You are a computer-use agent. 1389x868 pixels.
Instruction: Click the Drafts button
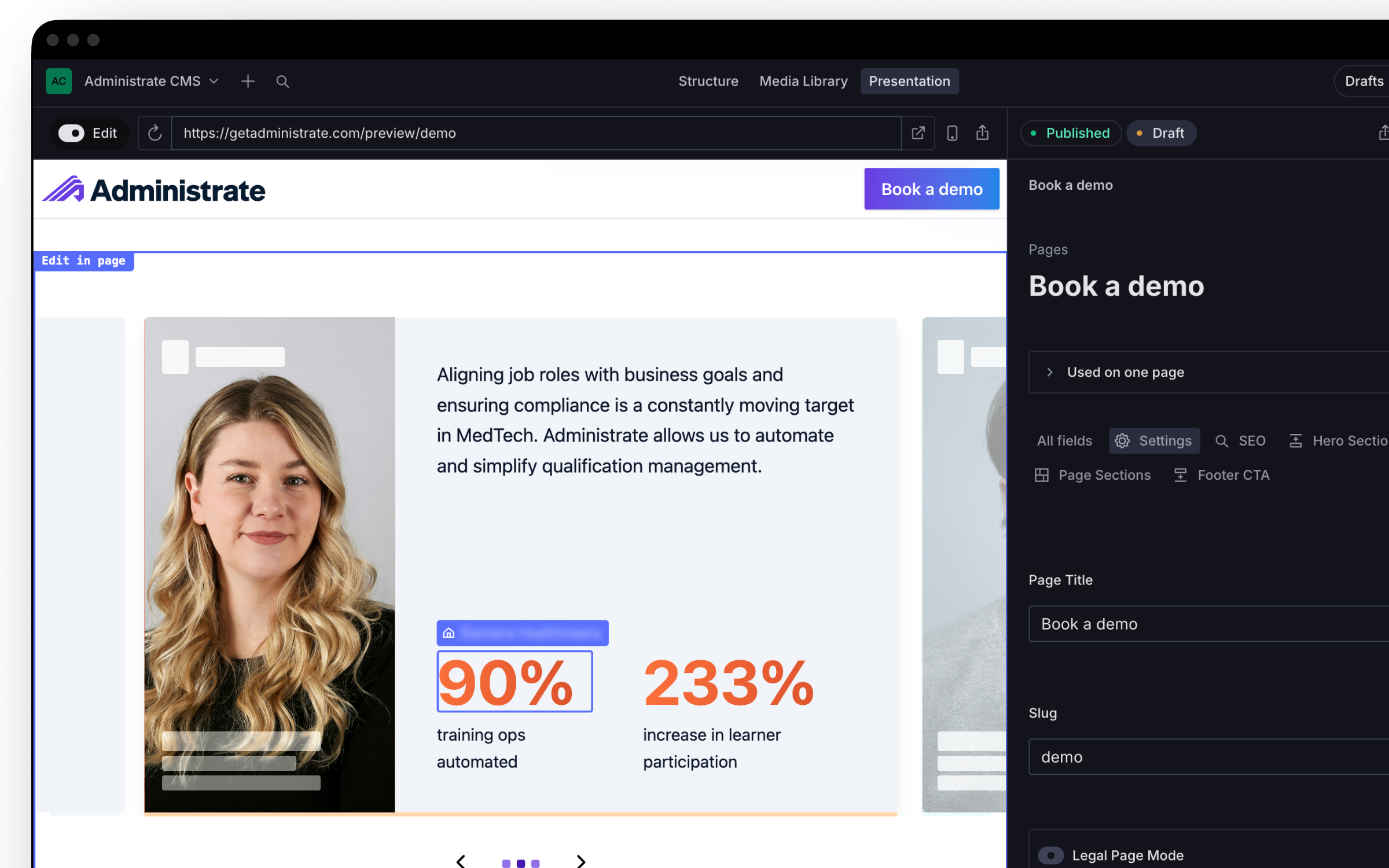pyautogui.click(x=1363, y=81)
